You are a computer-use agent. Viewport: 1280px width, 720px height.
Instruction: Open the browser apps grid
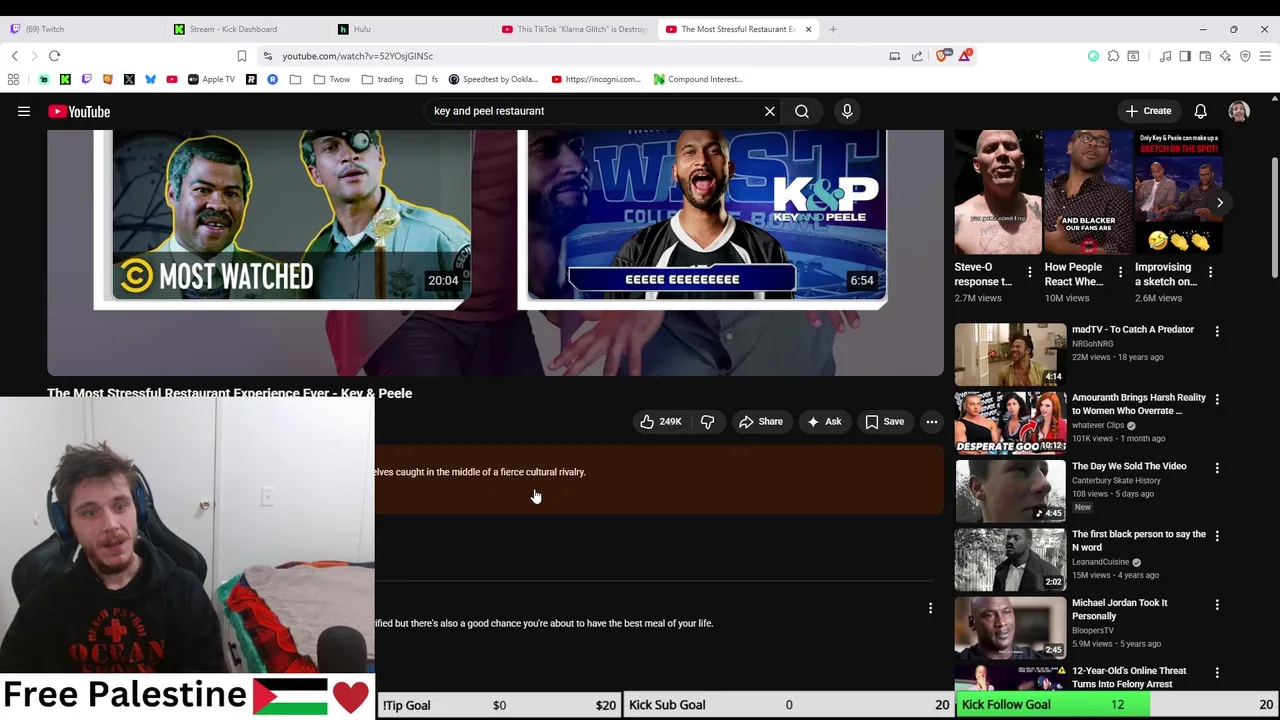(x=14, y=79)
